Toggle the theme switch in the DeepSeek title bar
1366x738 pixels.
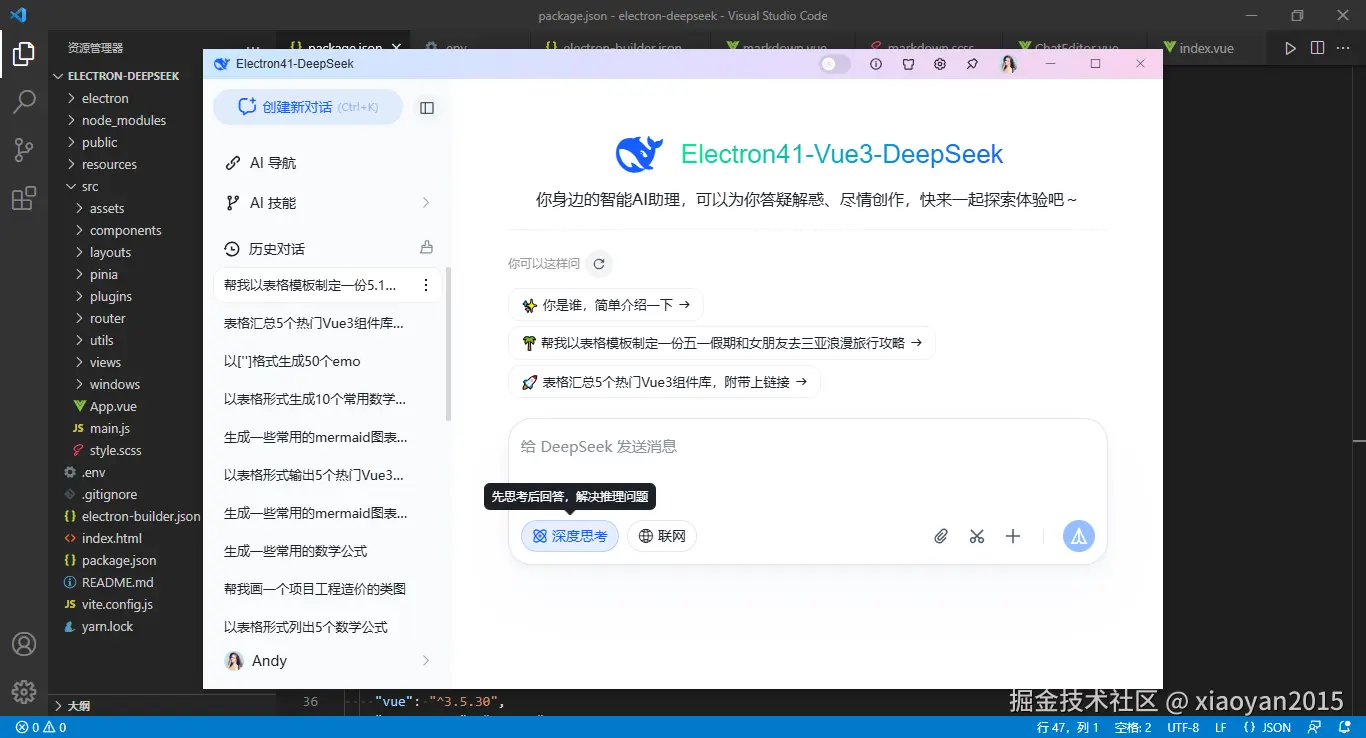[x=833, y=63]
